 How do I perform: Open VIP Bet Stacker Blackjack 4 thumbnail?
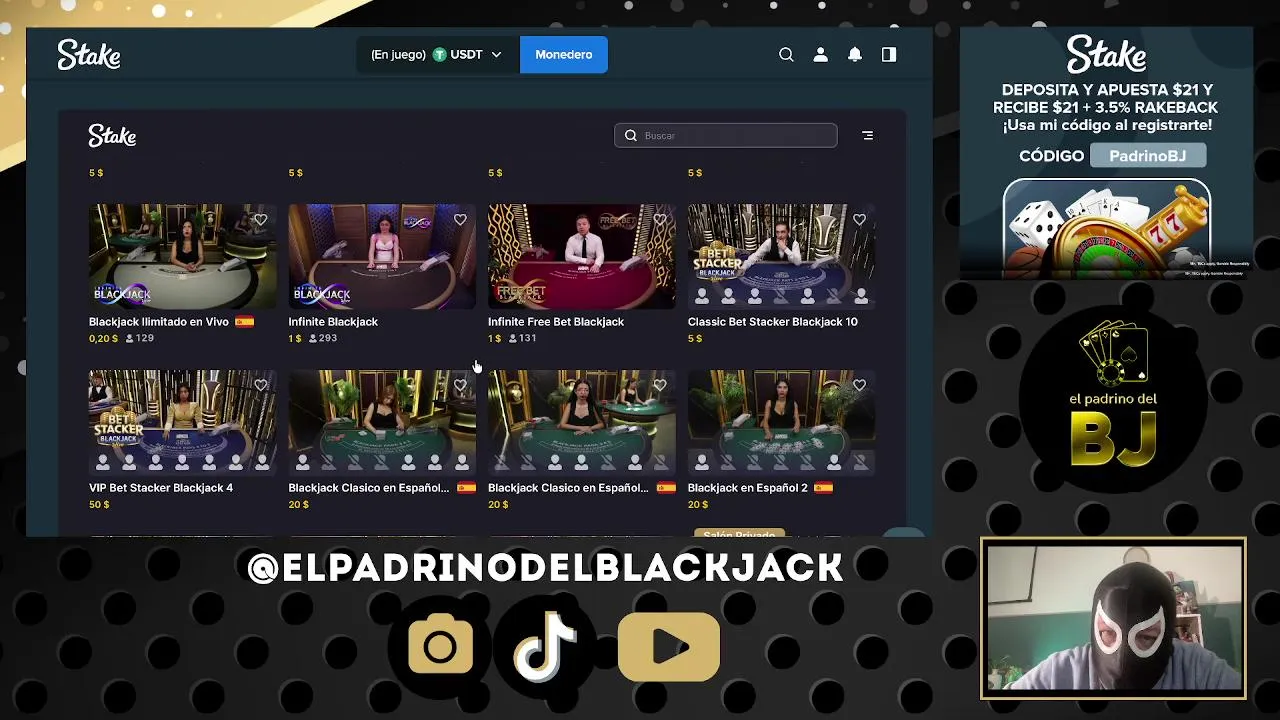click(183, 422)
